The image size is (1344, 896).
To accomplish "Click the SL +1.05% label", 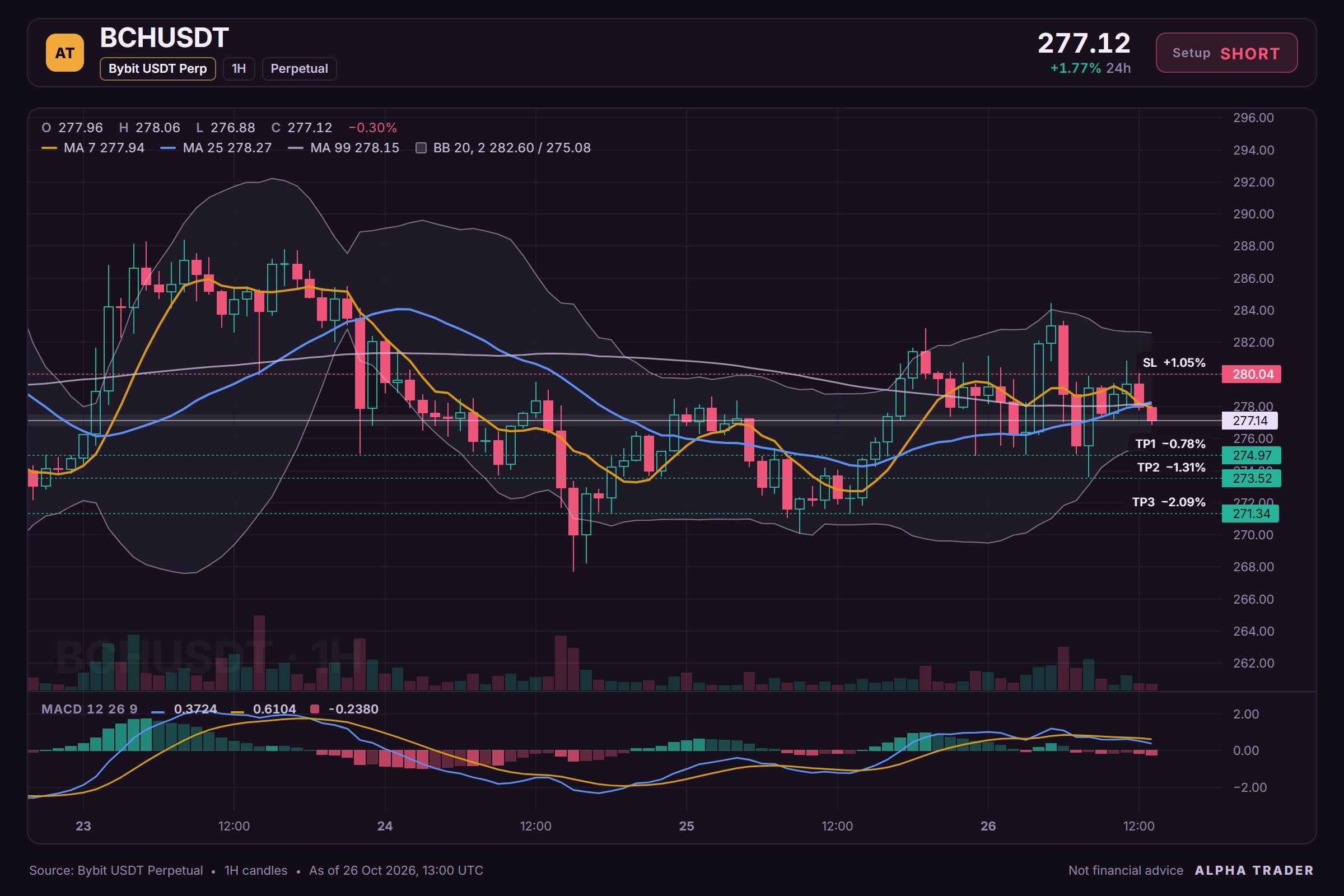I will coord(1174,362).
